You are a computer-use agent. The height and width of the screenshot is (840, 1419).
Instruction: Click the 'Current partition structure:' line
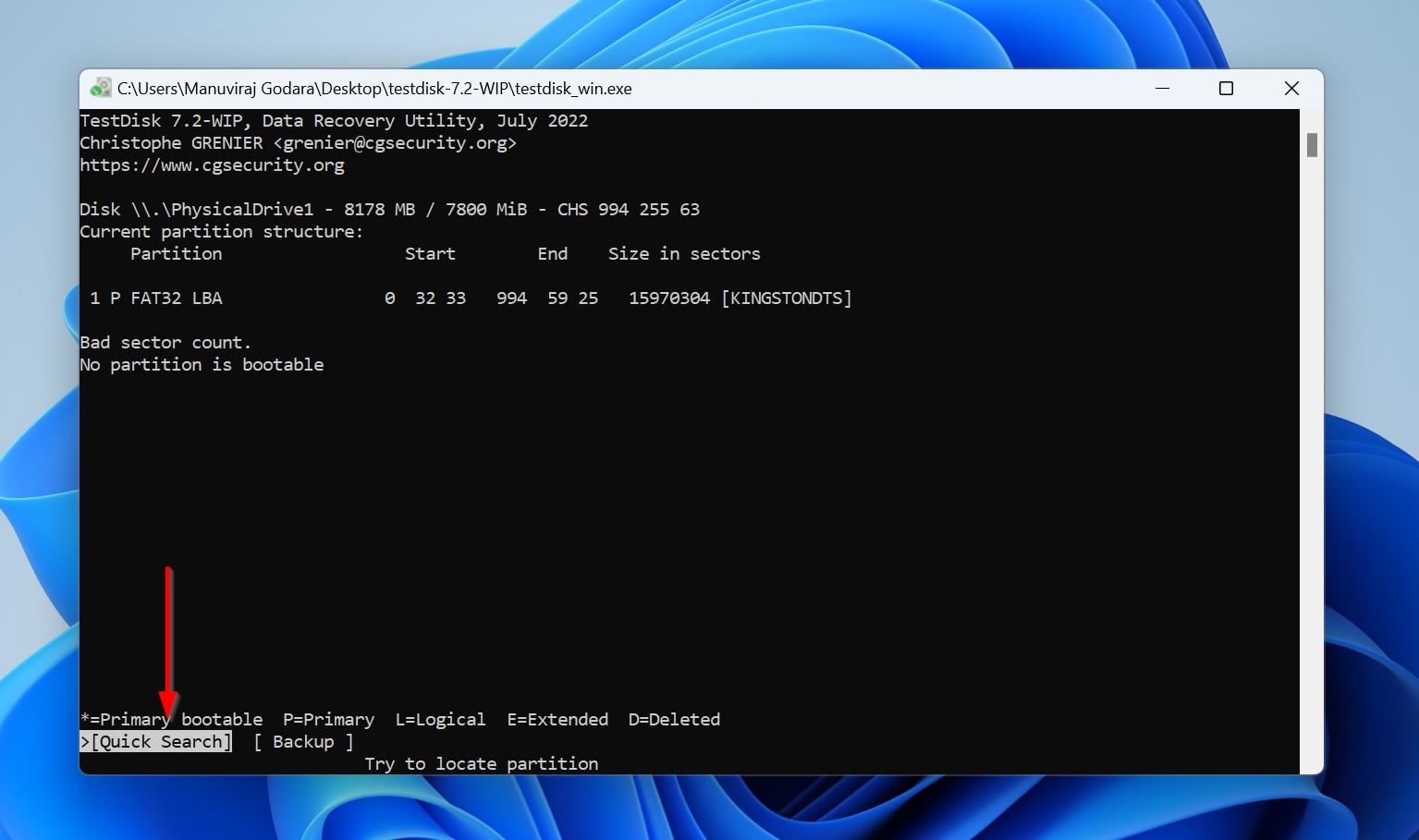point(222,232)
